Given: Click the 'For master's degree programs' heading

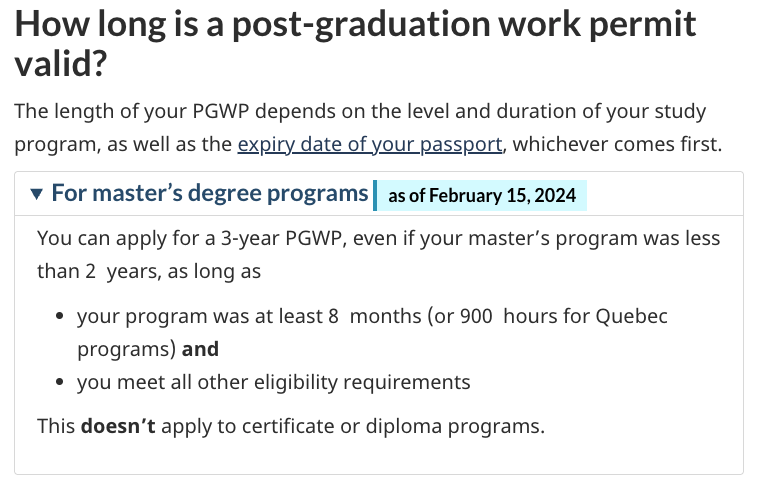Looking at the screenshot, I should coord(210,193).
